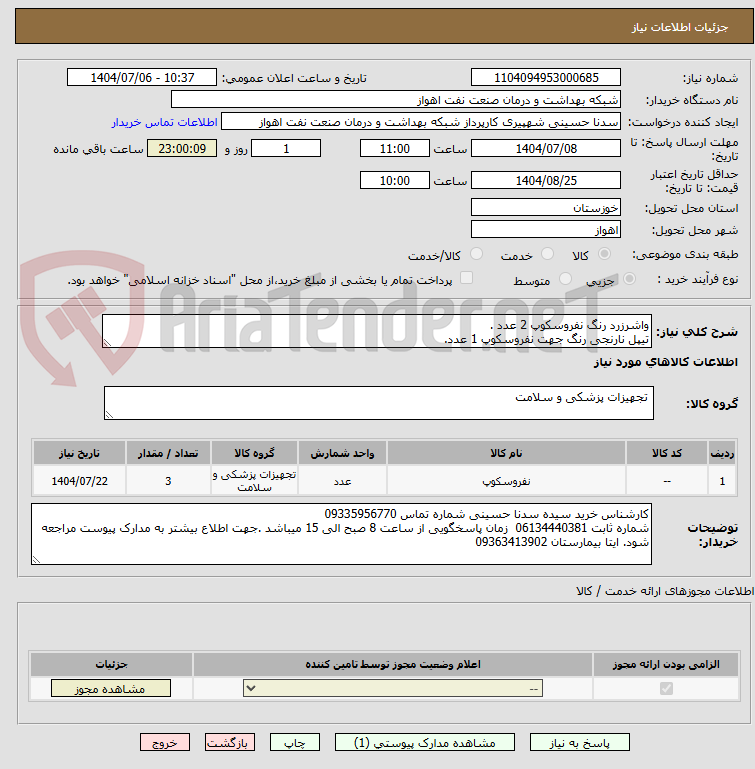Screen dimensions: 755x769
Task: Click the remaining time 23:00:09 field
Action: (x=182, y=149)
